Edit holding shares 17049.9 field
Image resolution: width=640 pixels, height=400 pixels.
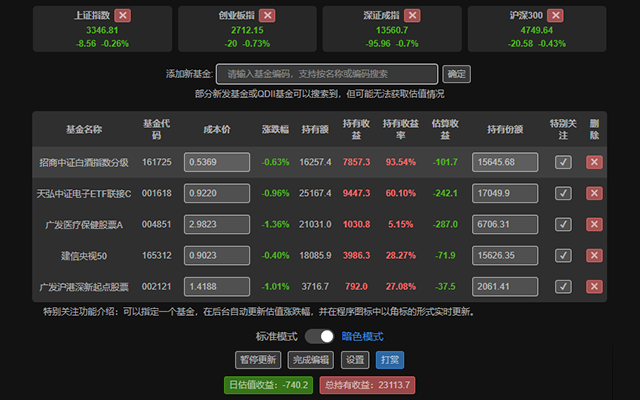click(505, 193)
